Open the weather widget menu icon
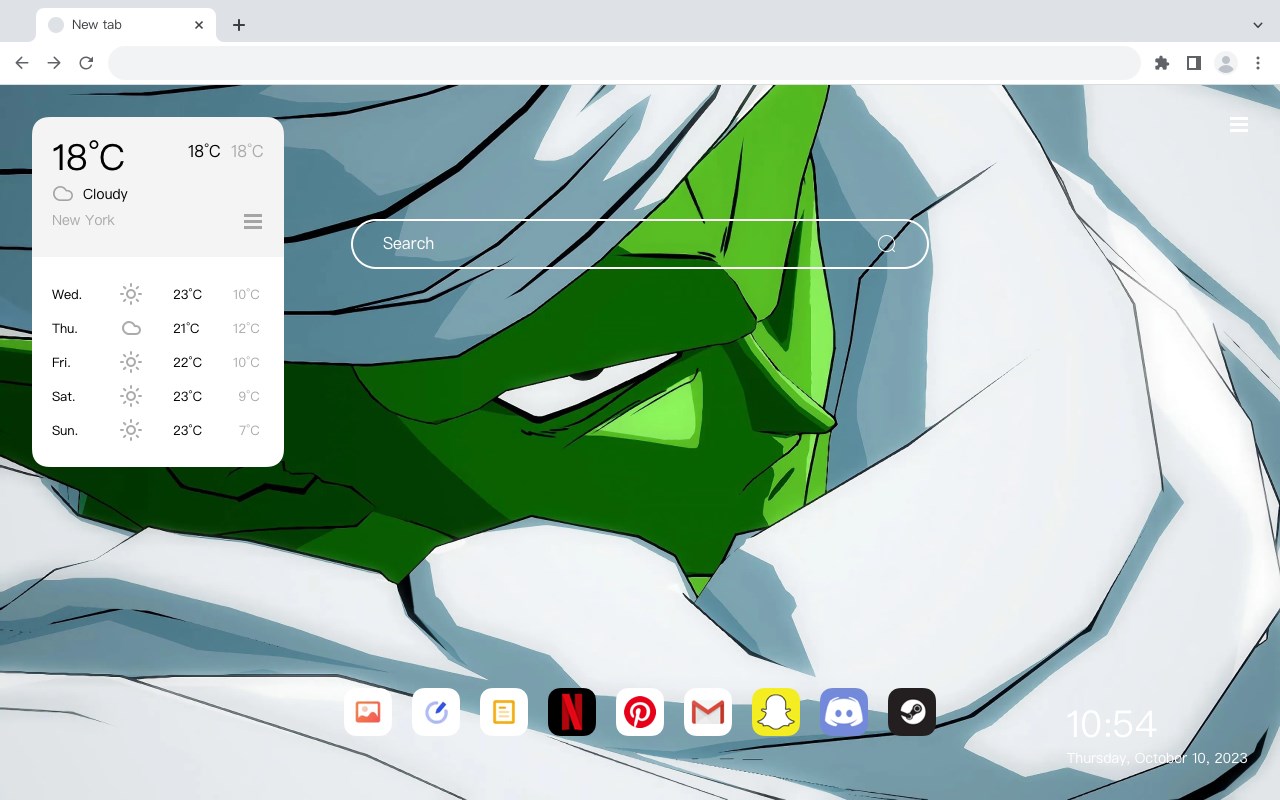The image size is (1280, 800). [253, 221]
